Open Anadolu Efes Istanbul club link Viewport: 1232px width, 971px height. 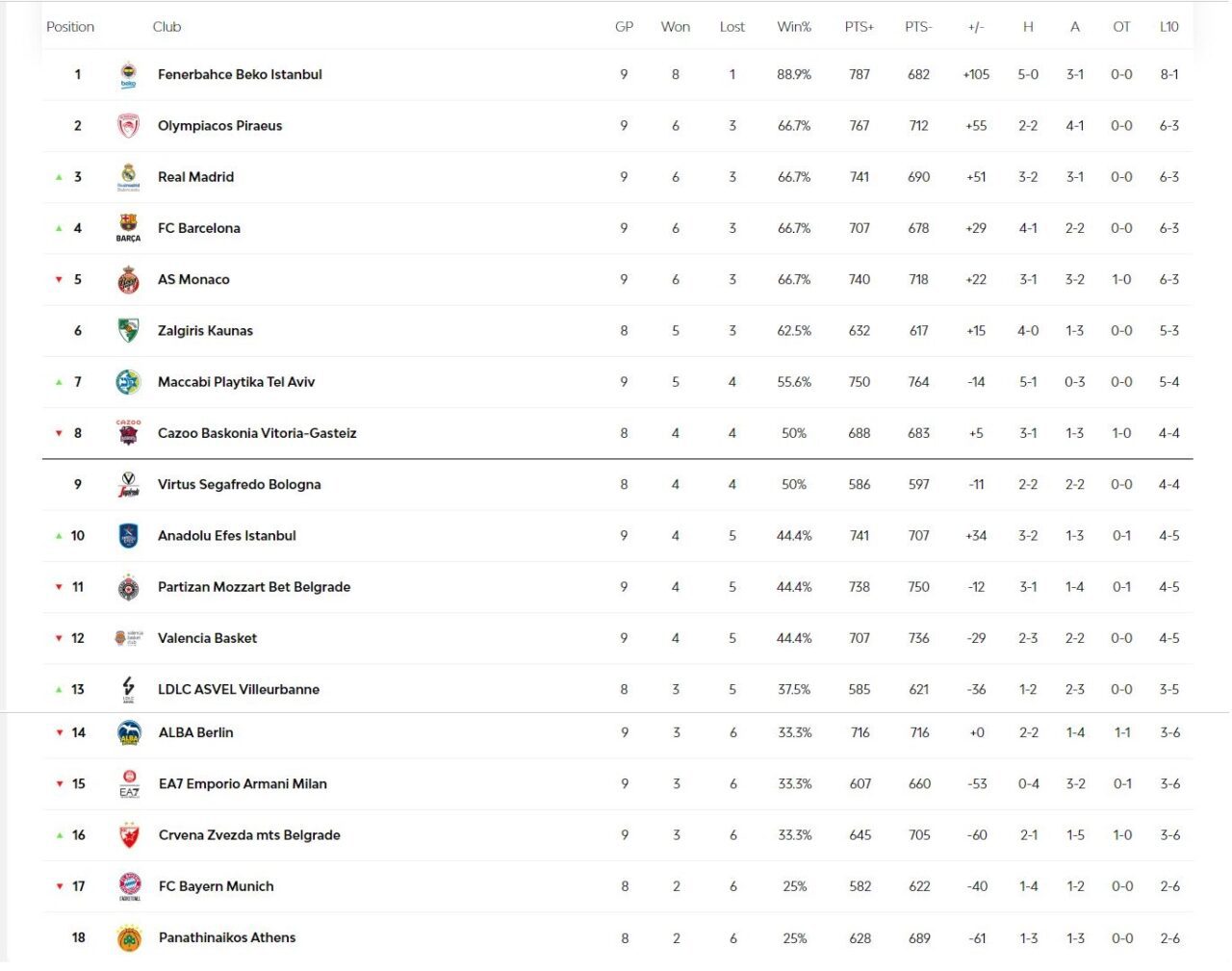click(x=226, y=536)
